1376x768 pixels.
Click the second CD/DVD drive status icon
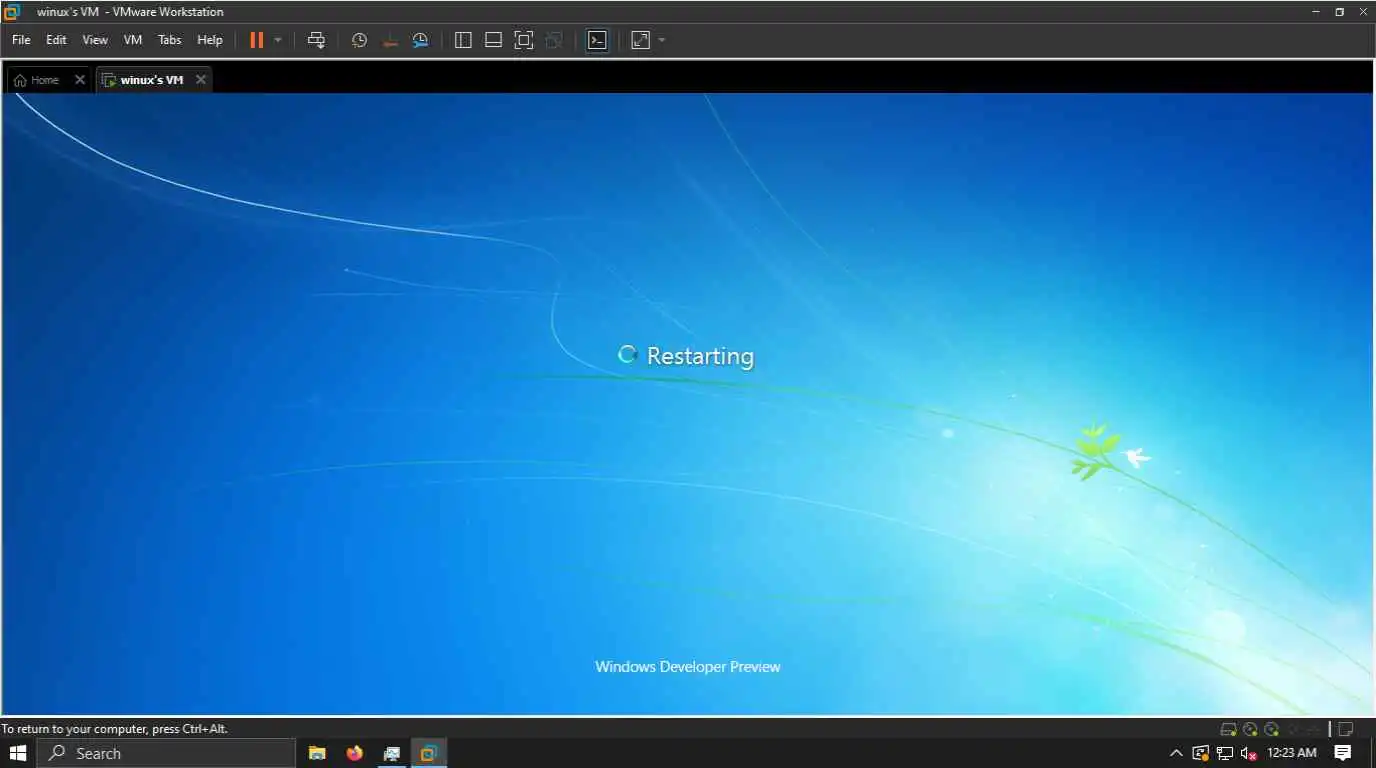tap(1271, 729)
